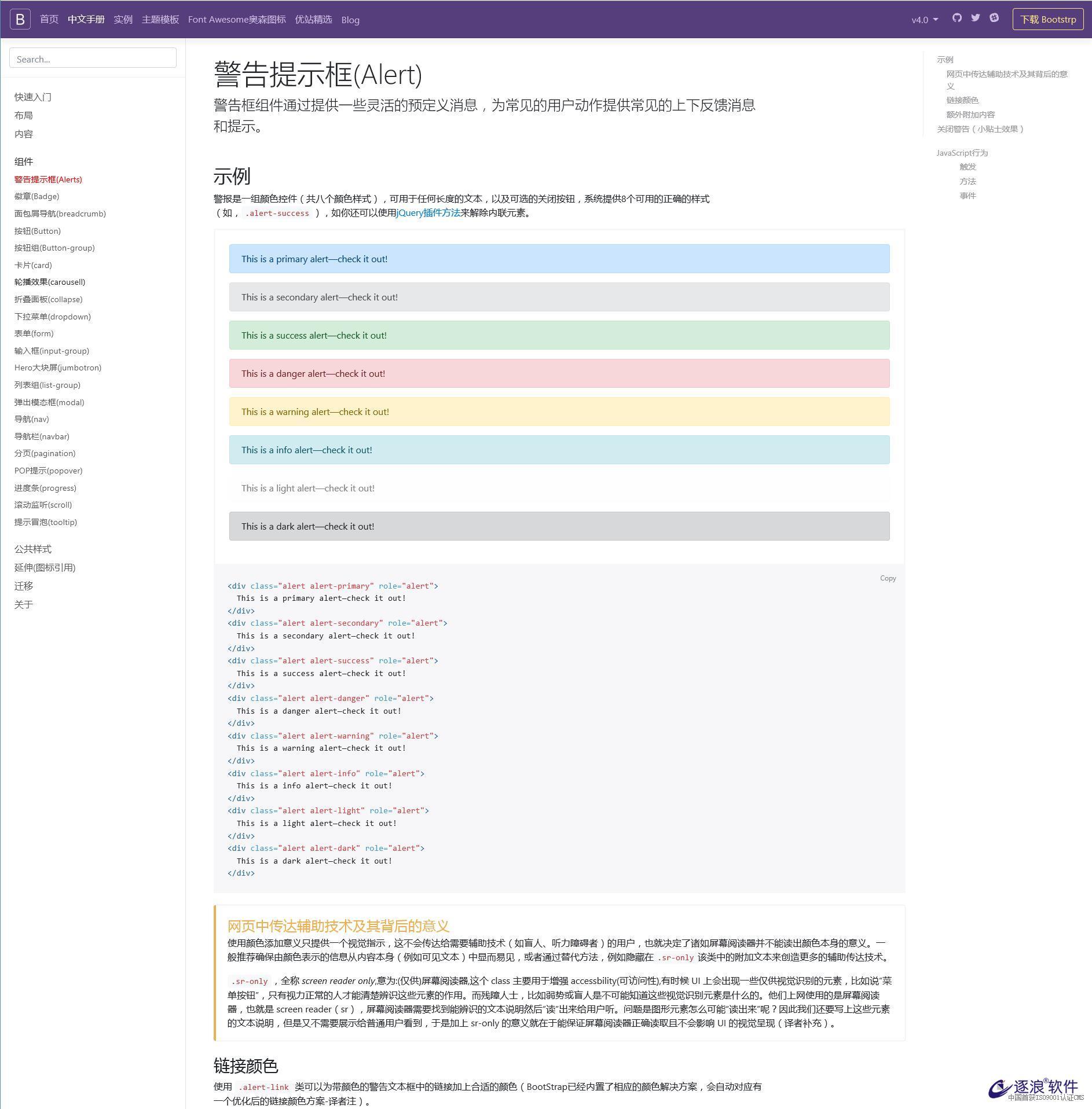The height and width of the screenshot is (1109, 1092).
Task: Open Font Awesome奥森图标 nav item
Action: click(237, 20)
